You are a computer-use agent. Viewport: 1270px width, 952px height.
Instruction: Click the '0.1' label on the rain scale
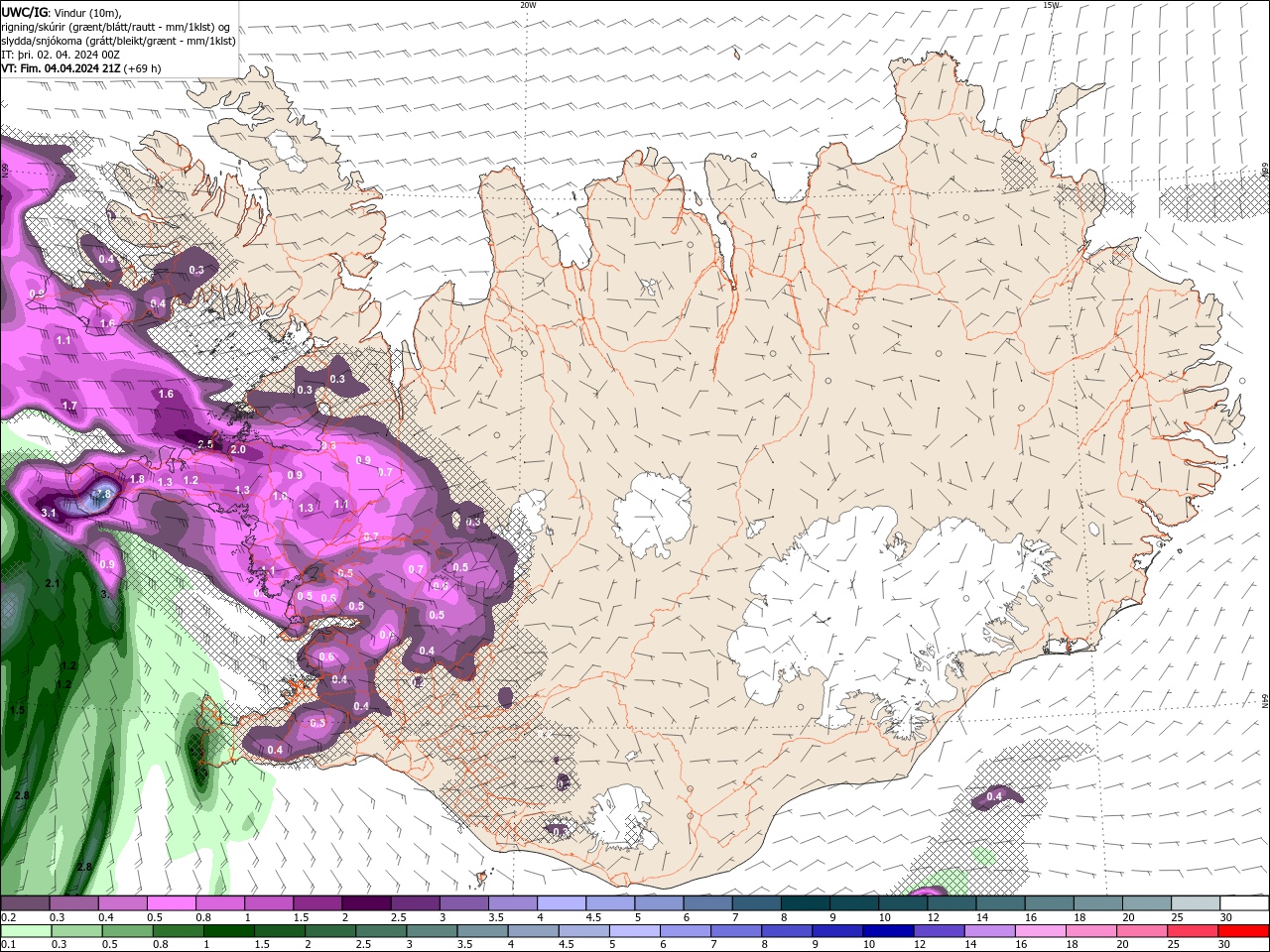click(x=8, y=945)
